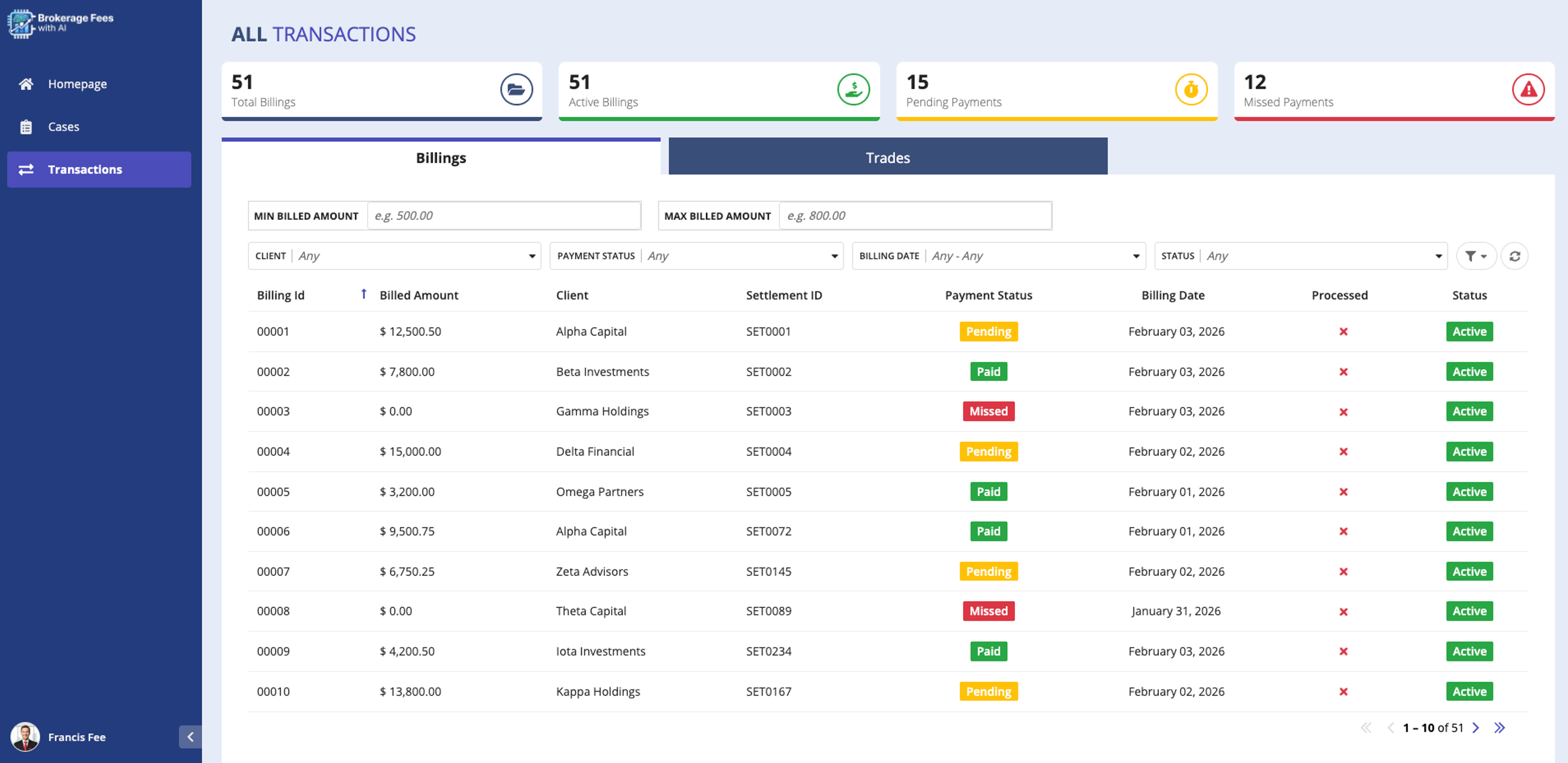Click the Active badge for billing 00010
The height and width of the screenshot is (763, 1568).
(x=1470, y=691)
